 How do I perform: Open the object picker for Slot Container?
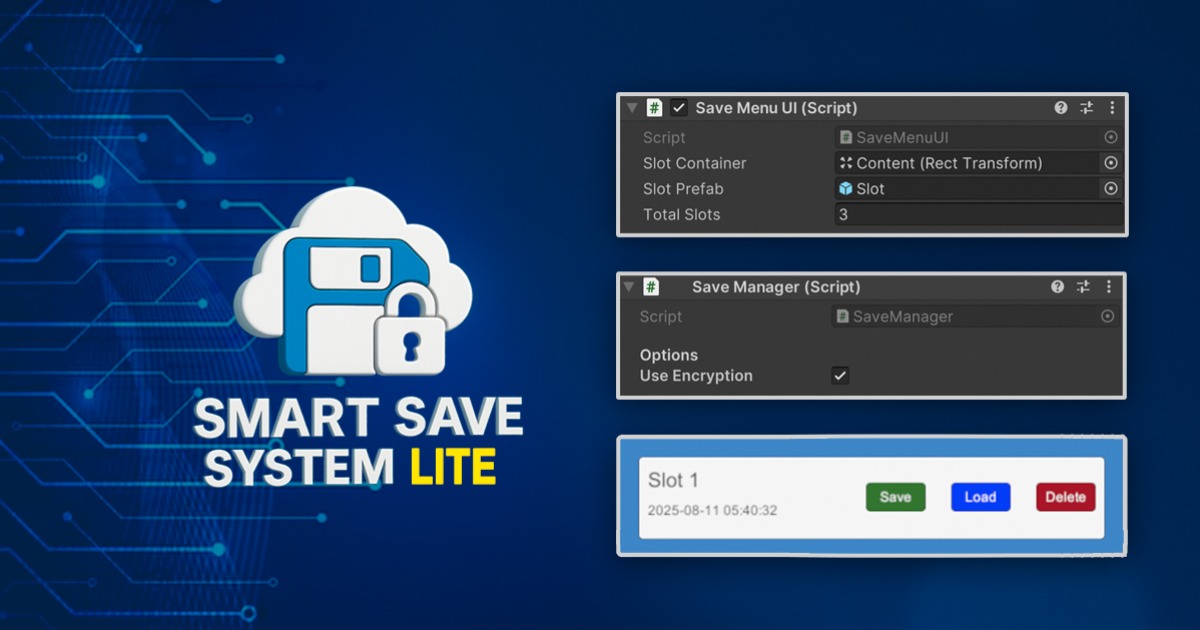point(1110,162)
